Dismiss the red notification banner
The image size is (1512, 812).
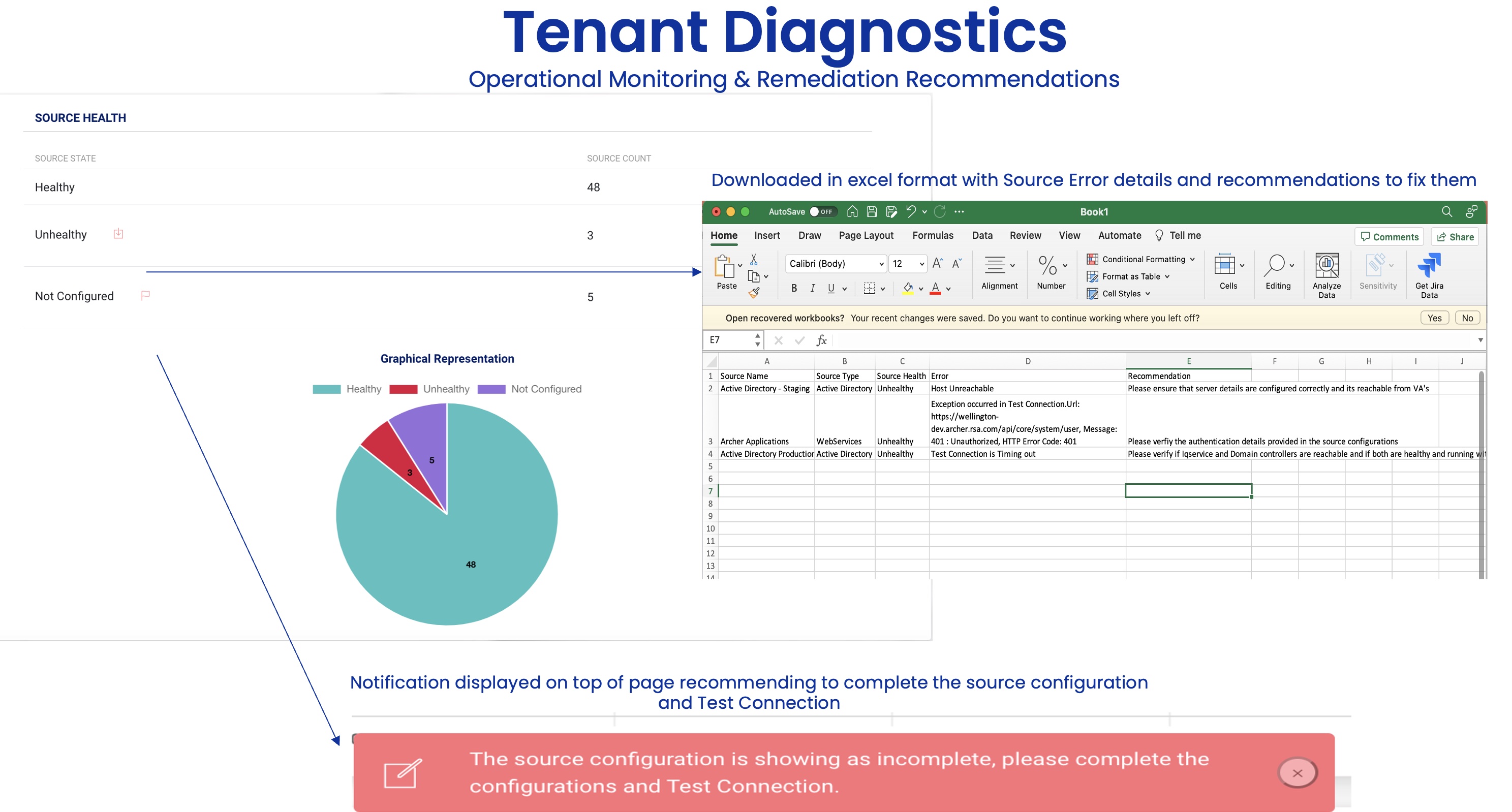(x=1297, y=773)
